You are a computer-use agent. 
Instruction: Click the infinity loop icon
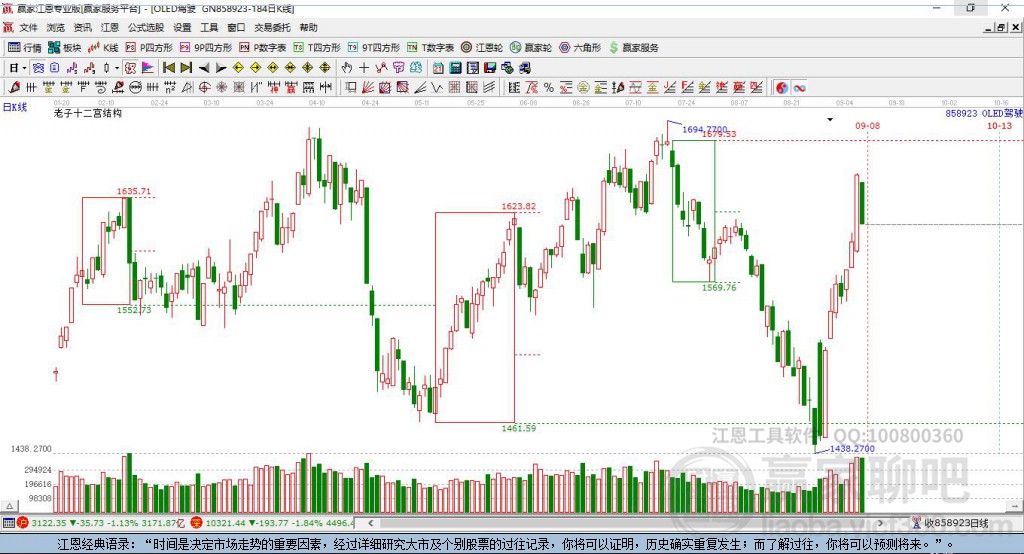coord(799,87)
